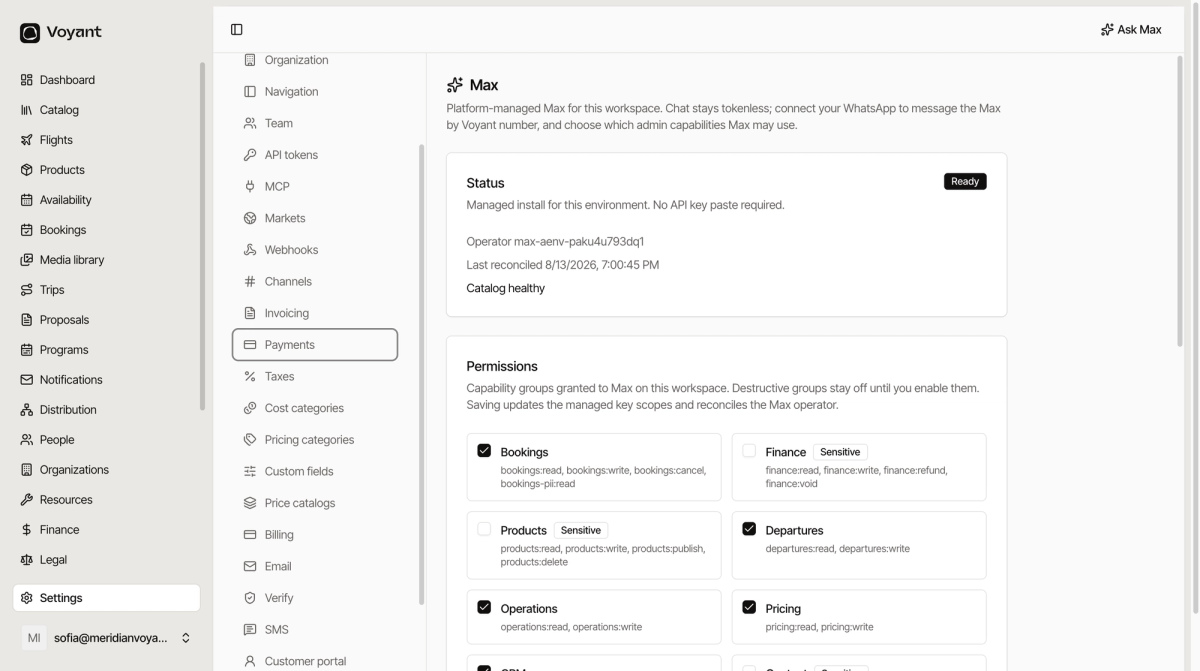Open Organization settings
This screenshot has height=671, width=1200.
(315, 60)
